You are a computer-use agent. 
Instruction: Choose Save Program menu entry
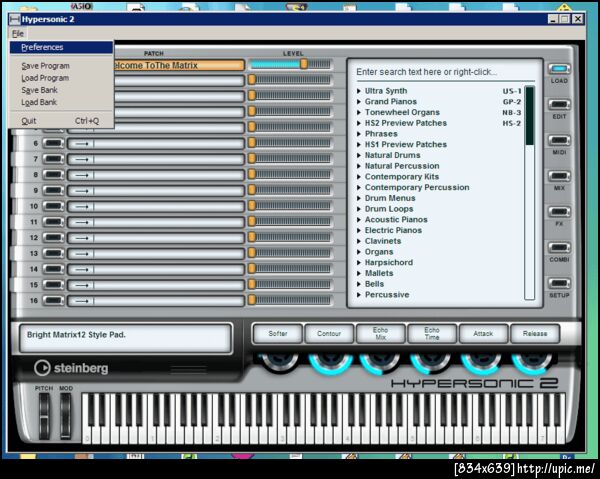point(61,66)
